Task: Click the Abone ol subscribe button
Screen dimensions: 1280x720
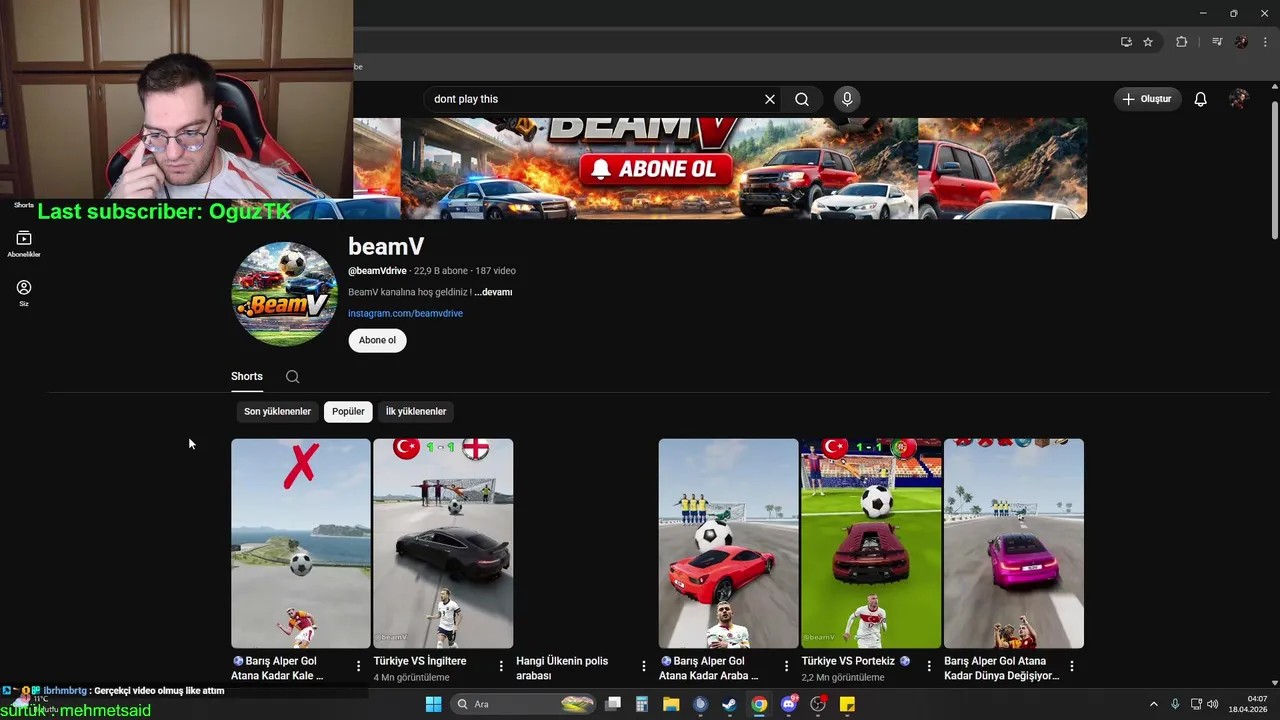Action: pos(377,340)
